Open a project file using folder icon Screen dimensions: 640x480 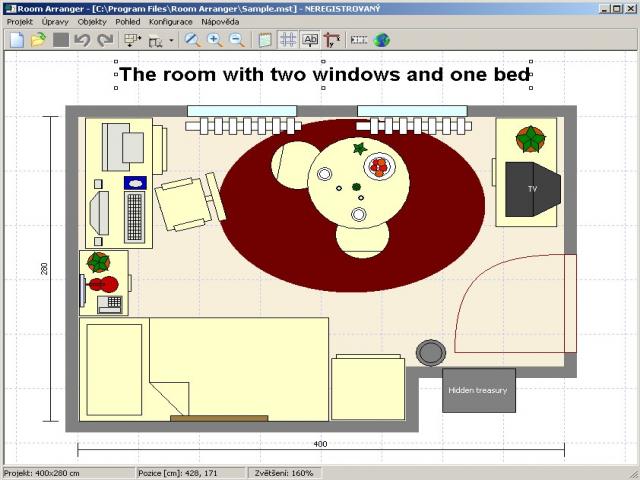coord(38,40)
